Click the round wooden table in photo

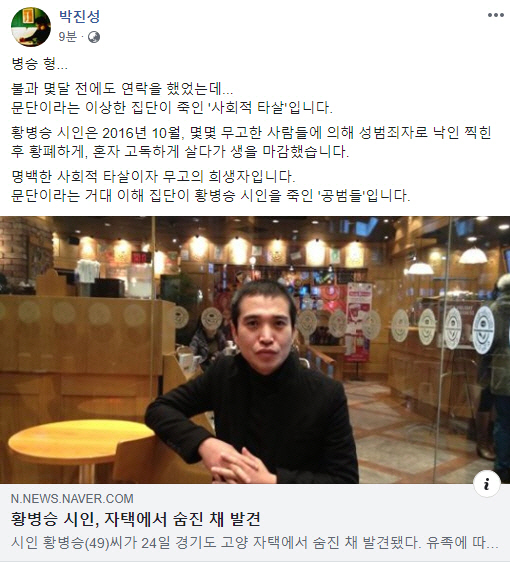(x=76, y=442)
